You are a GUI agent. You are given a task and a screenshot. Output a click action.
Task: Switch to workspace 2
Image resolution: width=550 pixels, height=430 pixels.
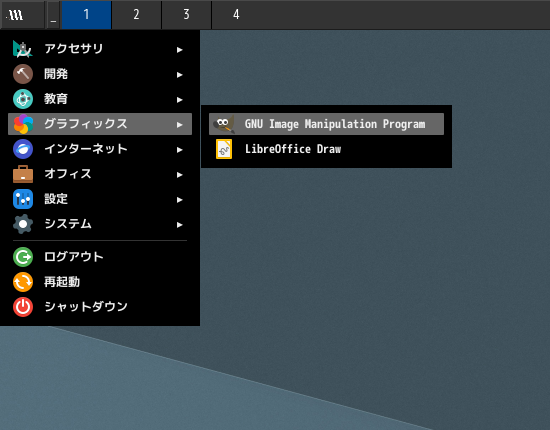click(x=136, y=15)
